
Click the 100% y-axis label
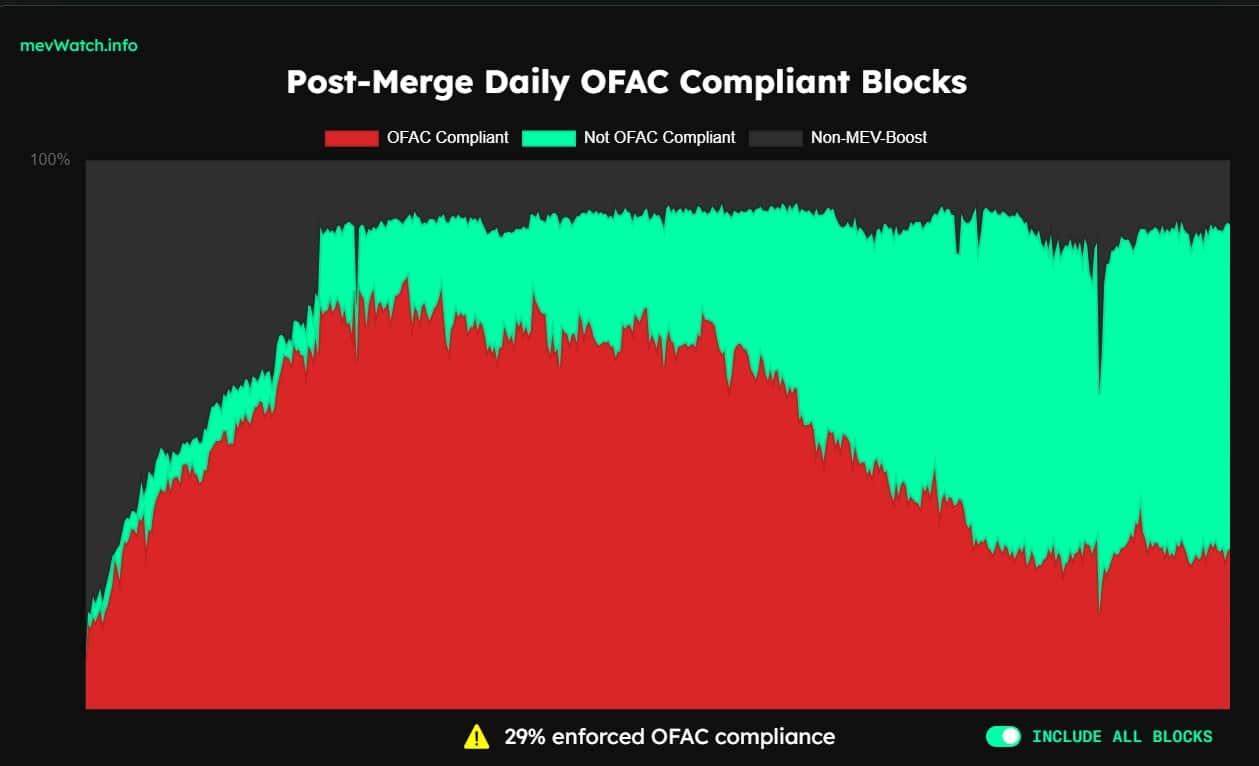50,160
